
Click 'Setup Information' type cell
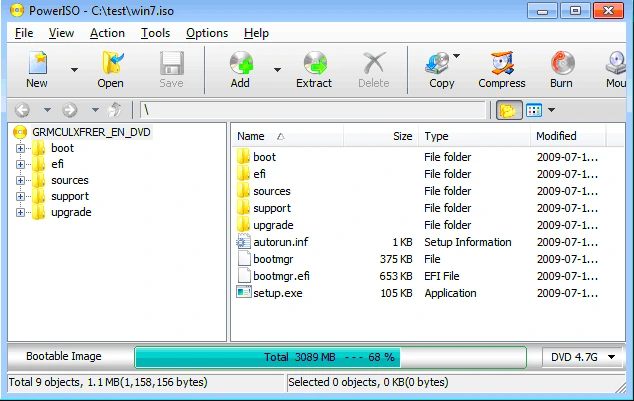468,242
